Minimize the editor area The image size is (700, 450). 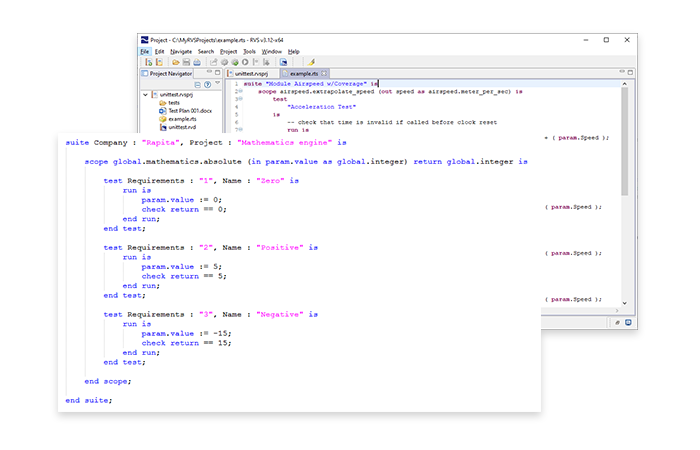pos(622,72)
